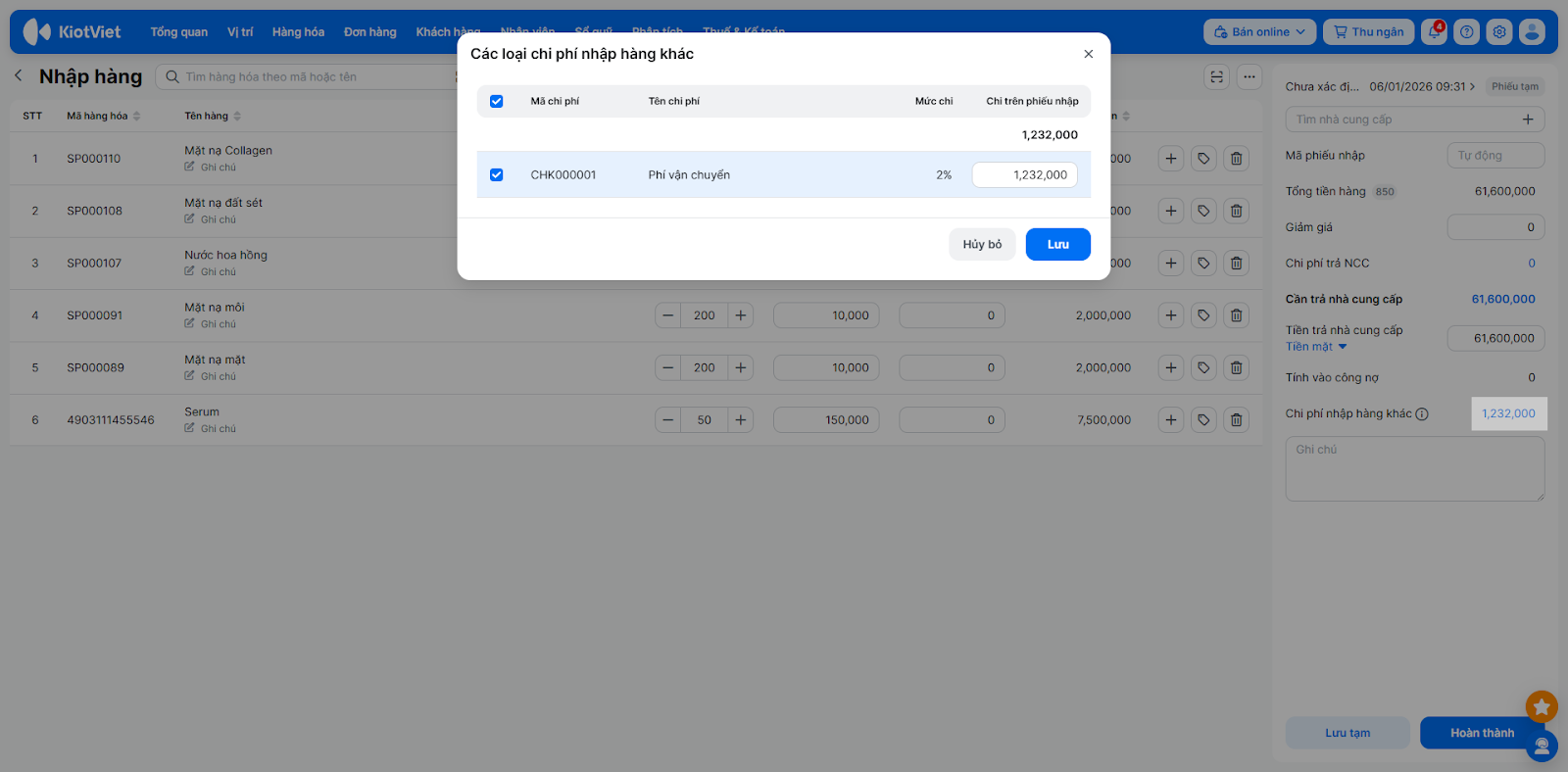The height and width of the screenshot is (772, 1568).
Task: Click the Lưu tạm button
Action: point(1347,733)
